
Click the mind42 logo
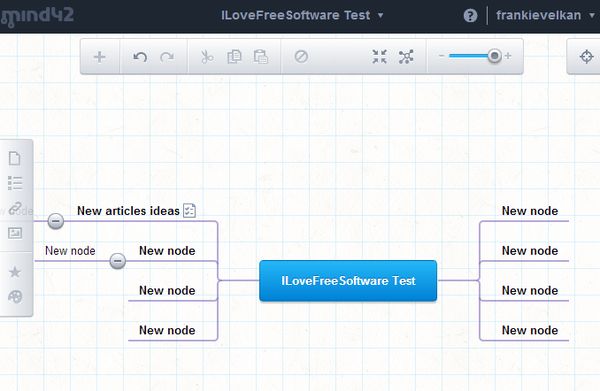click(37, 17)
